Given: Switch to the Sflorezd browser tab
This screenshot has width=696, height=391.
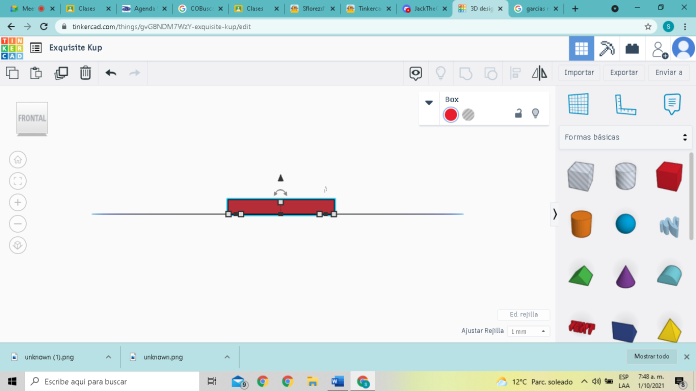Looking at the screenshot, I should (312, 8).
